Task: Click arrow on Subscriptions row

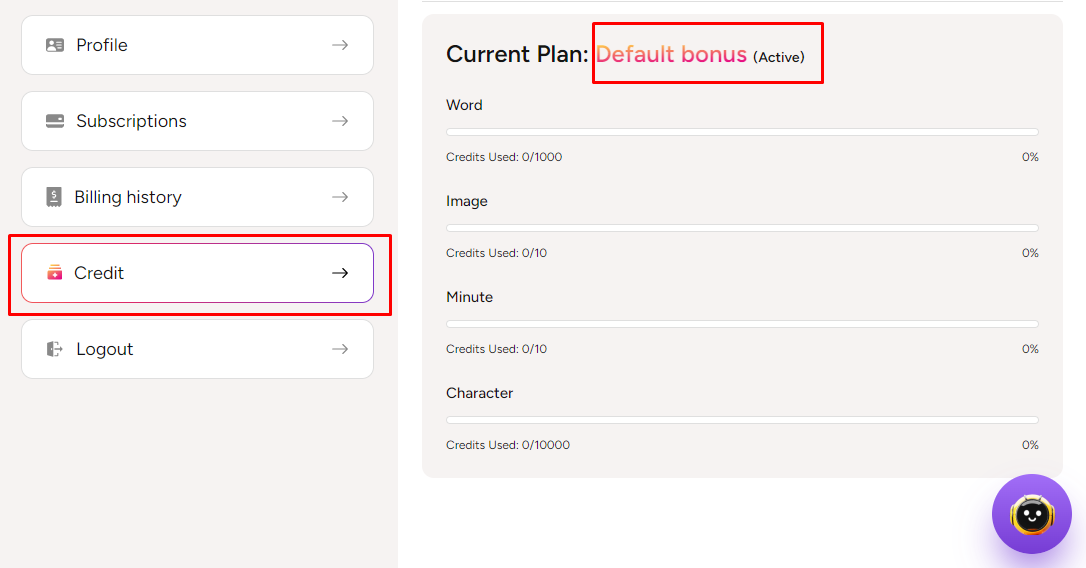Action: coord(340,121)
